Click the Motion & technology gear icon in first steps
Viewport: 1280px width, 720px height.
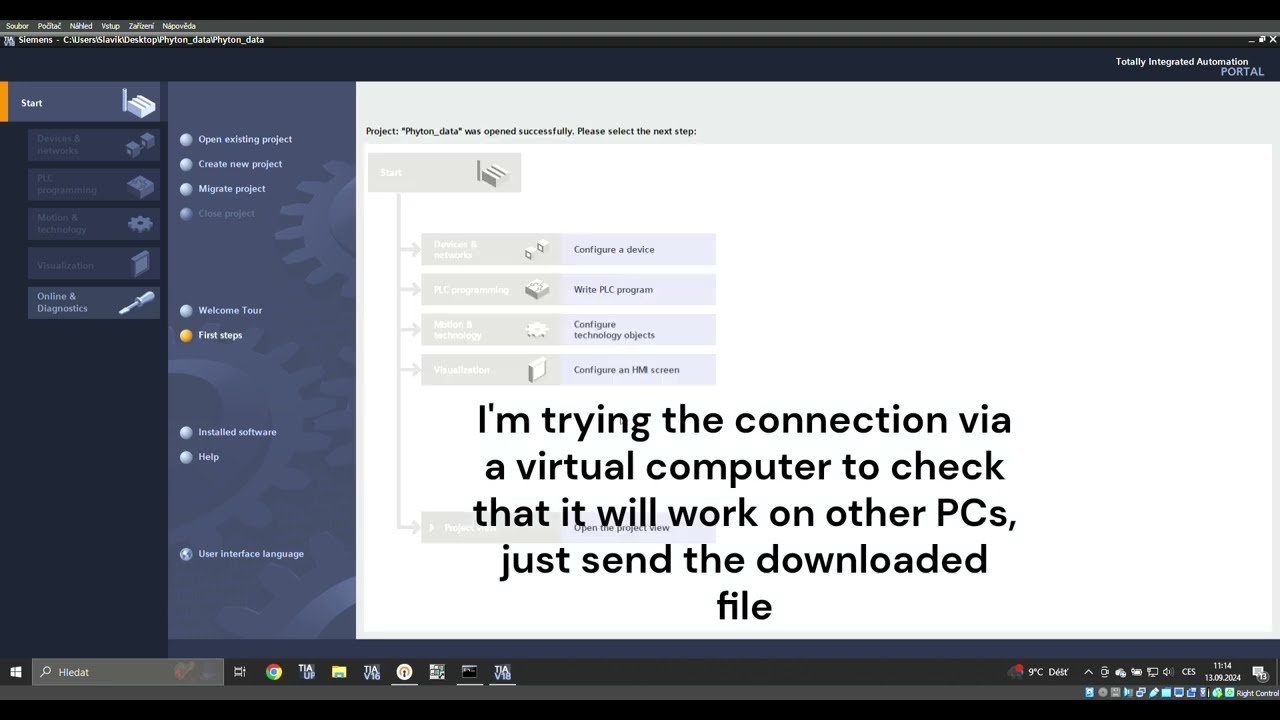click(537, 330)
